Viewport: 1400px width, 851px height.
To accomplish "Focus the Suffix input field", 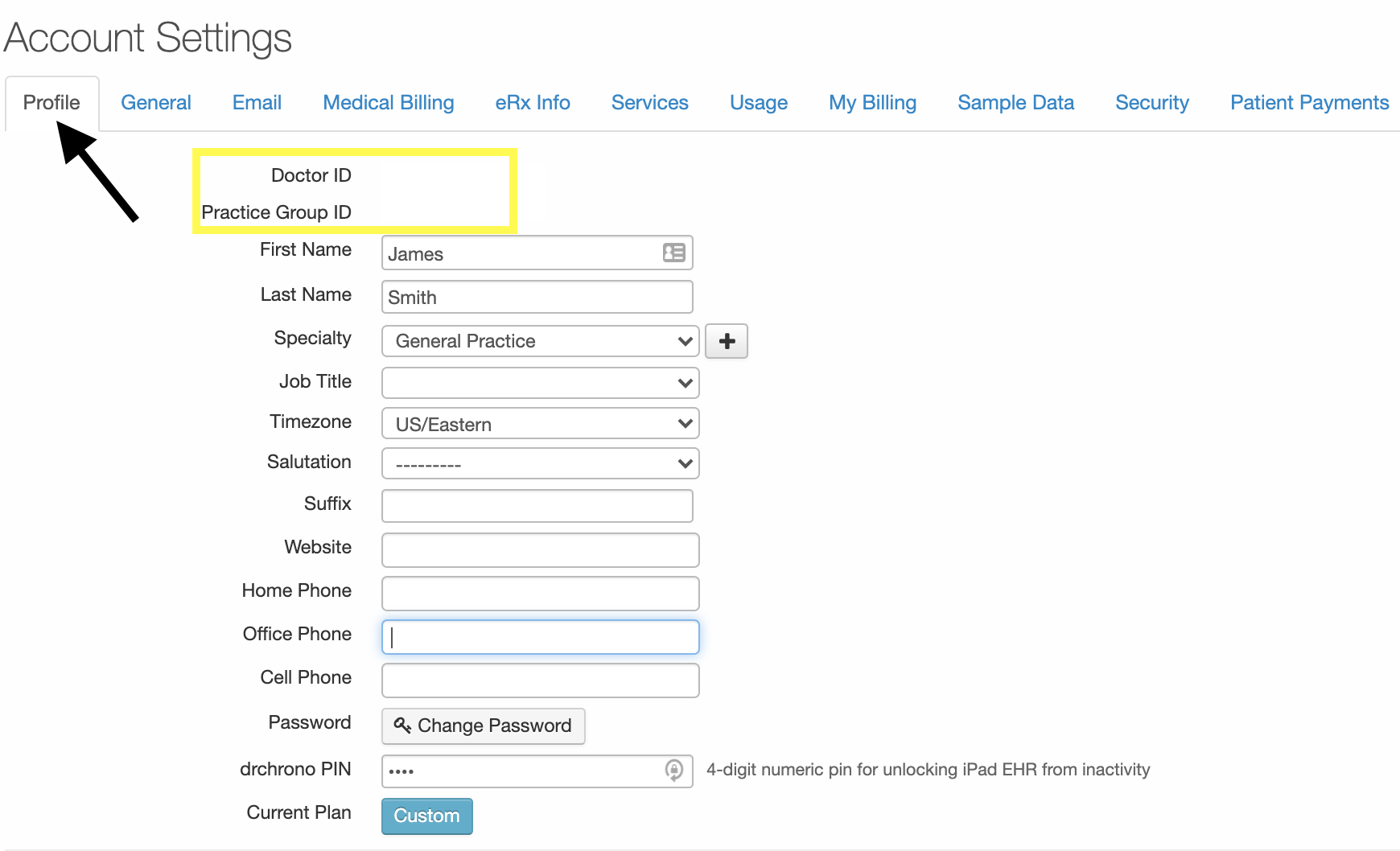I will pyautogui.click(x=537, y=506).
